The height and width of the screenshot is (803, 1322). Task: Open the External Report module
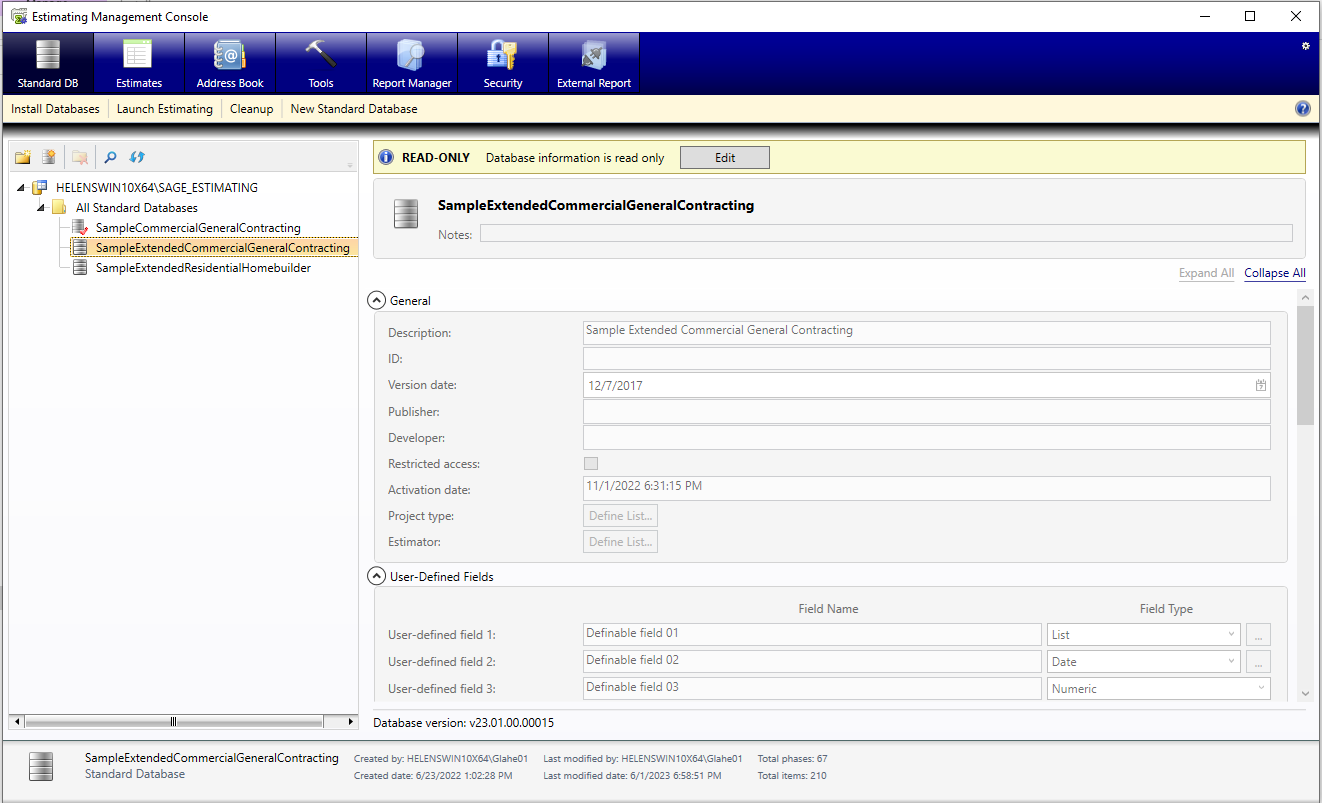[x=594, y=63]
